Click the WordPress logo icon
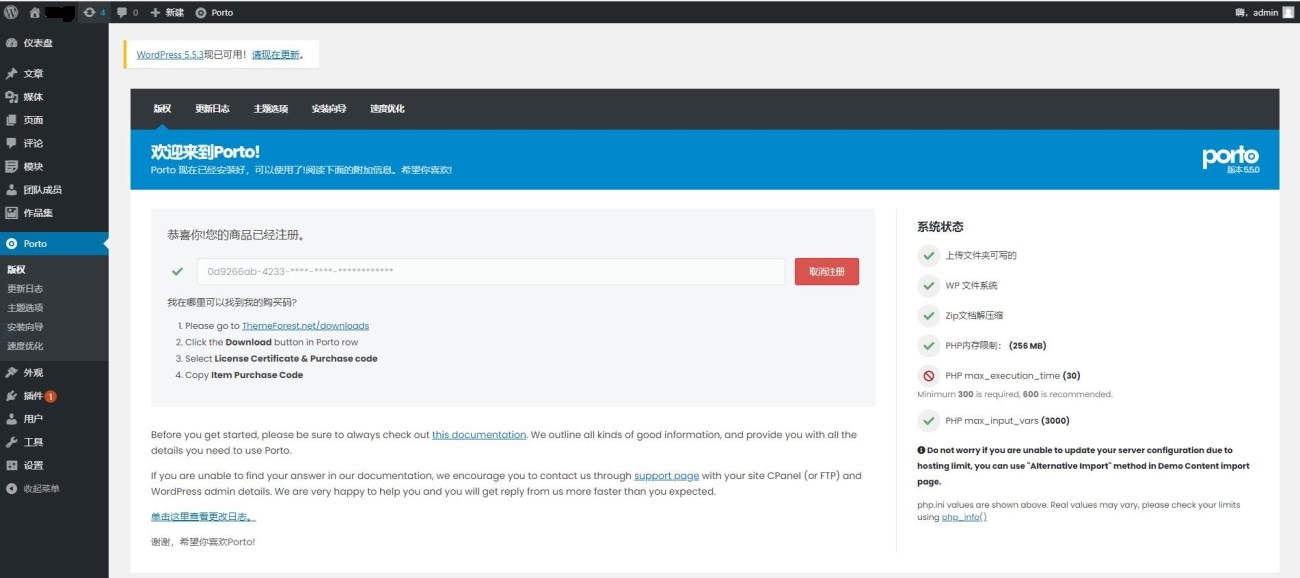 click(11, 12)
